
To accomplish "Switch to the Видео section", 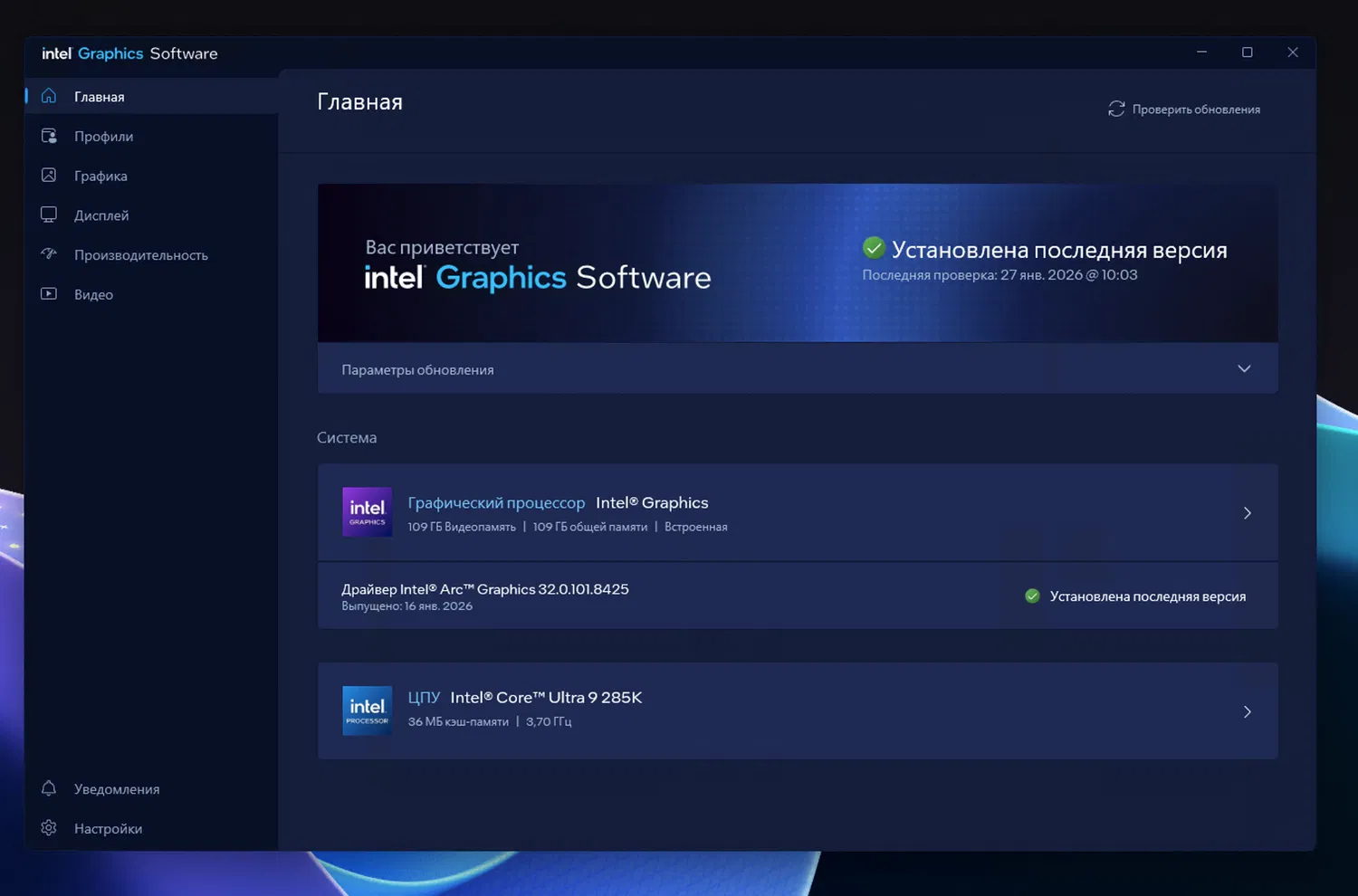I will coord(152,294).
